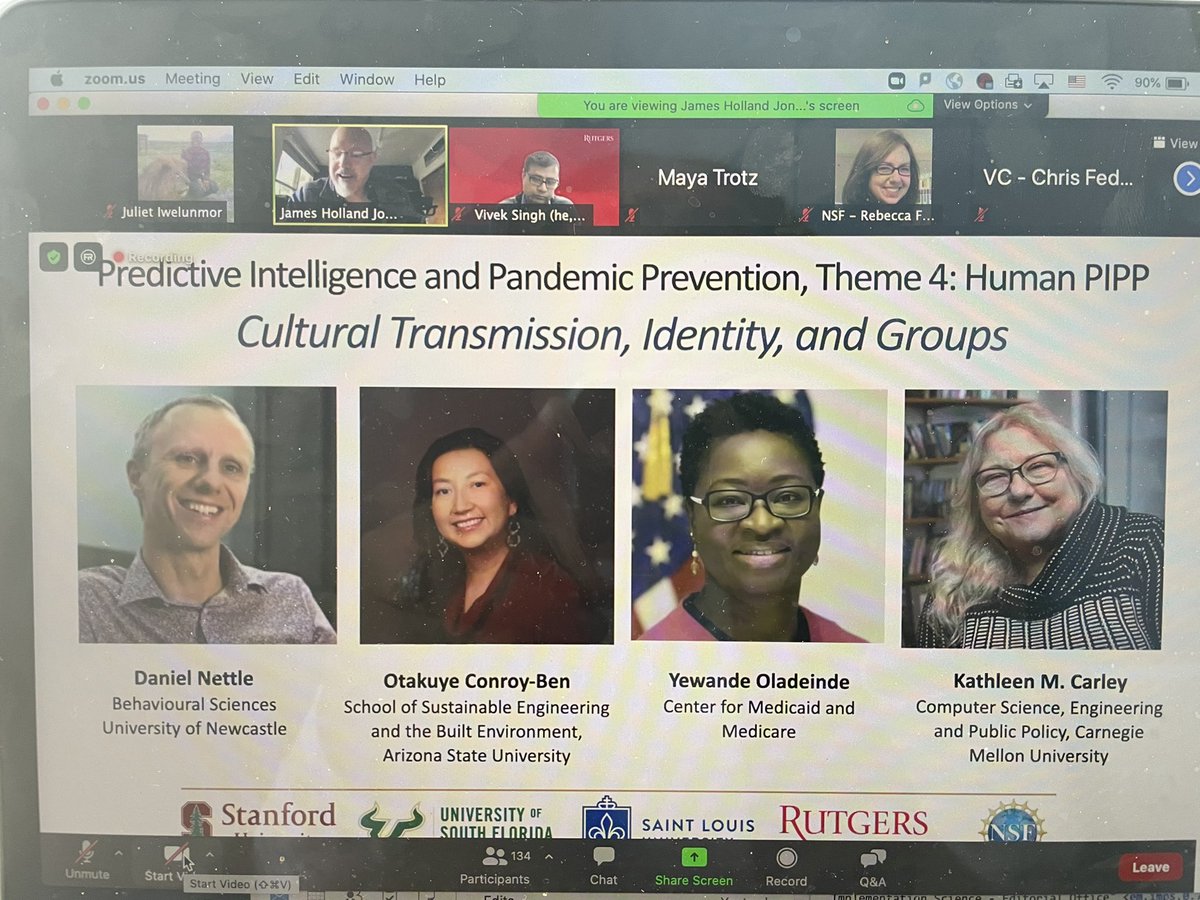Image resolution: width=1200 pixels, height=900 pixels.
Task: Click the icon right of the encryption shield
Action: pos(87,257)
